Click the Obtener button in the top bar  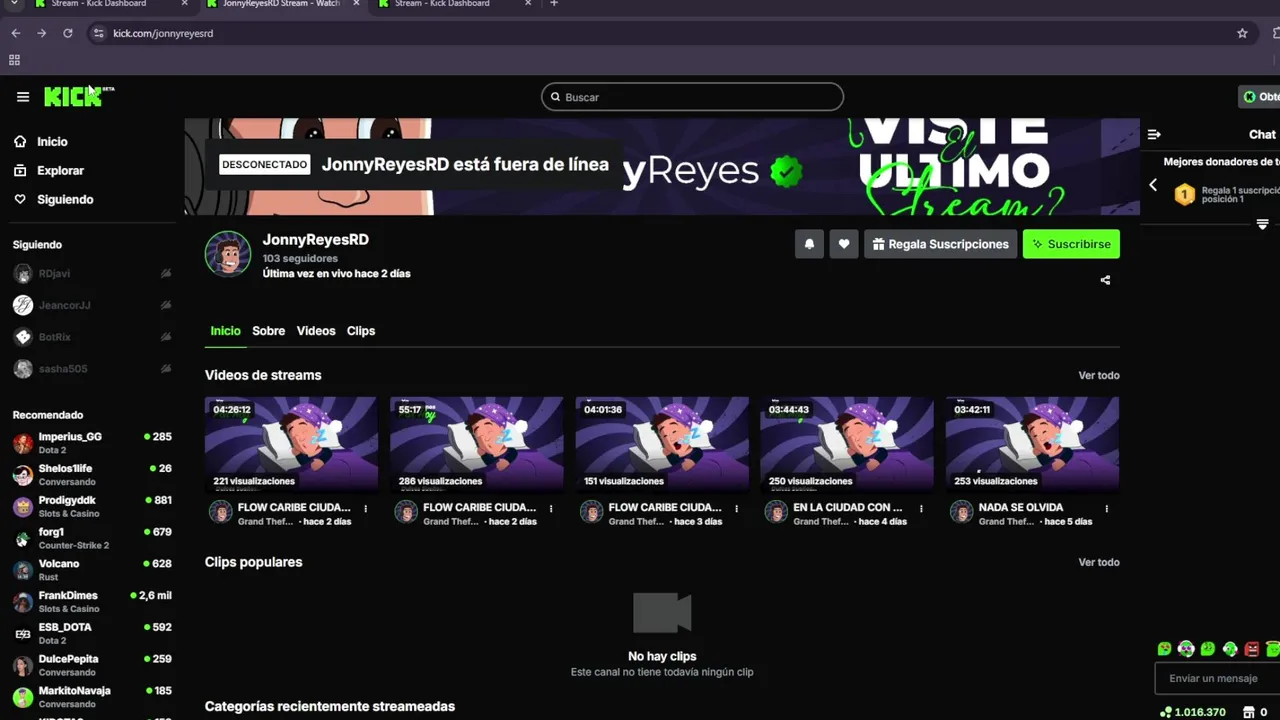point(1260,97)
